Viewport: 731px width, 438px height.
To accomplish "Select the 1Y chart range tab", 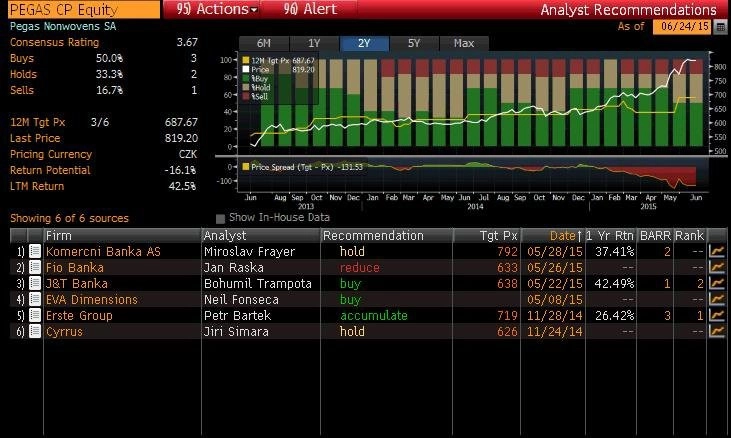I will pos(314,43).
